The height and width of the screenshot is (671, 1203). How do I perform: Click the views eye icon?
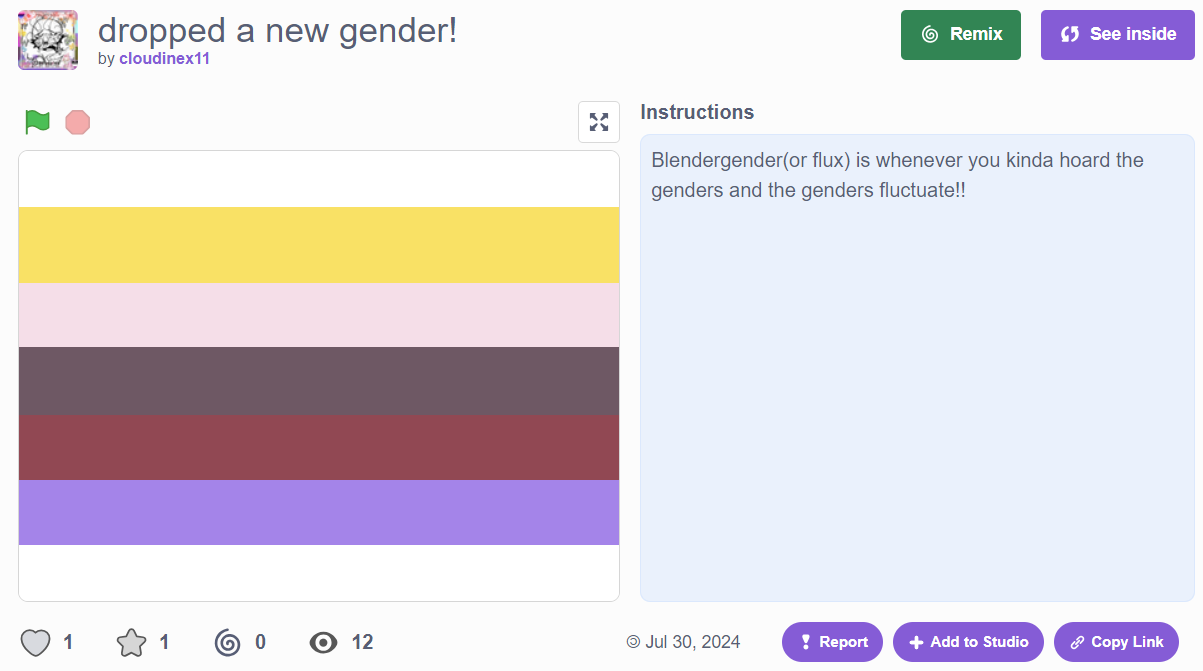(324, 642)
